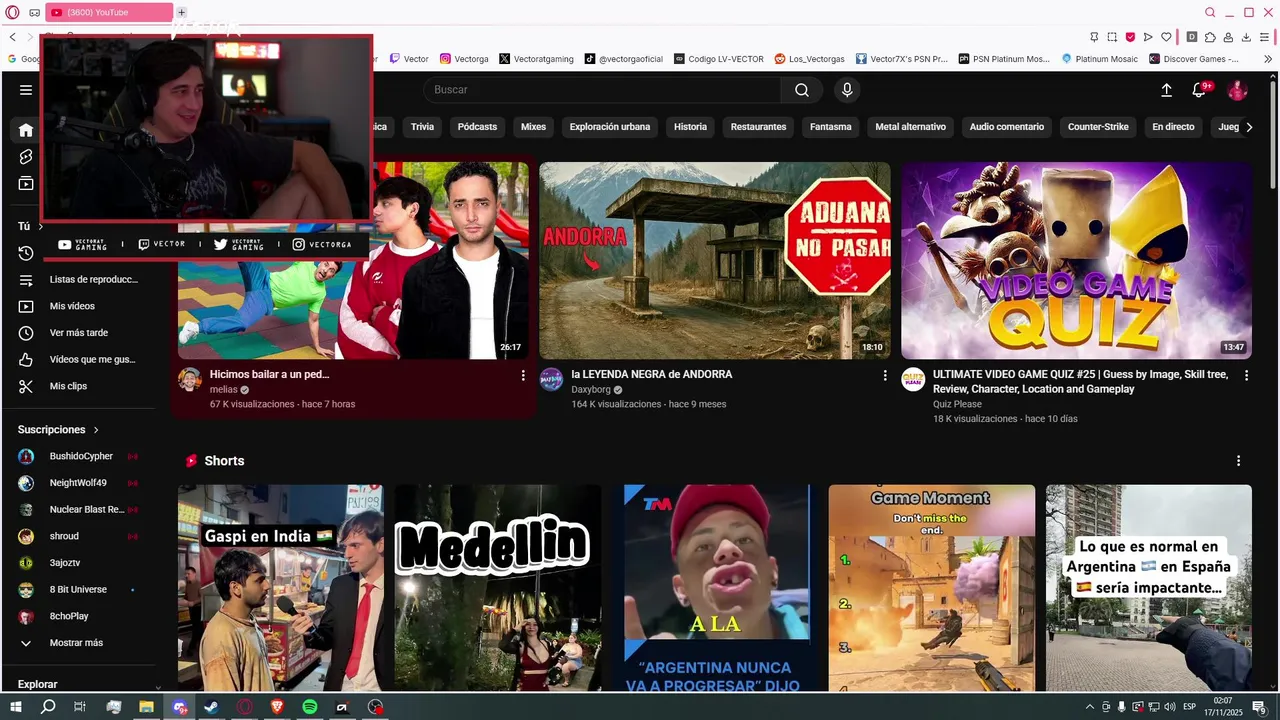This screenshot has width=1280, height=720.
Task: Open ESP language indicator in tray
Action: click(1190, 707)
